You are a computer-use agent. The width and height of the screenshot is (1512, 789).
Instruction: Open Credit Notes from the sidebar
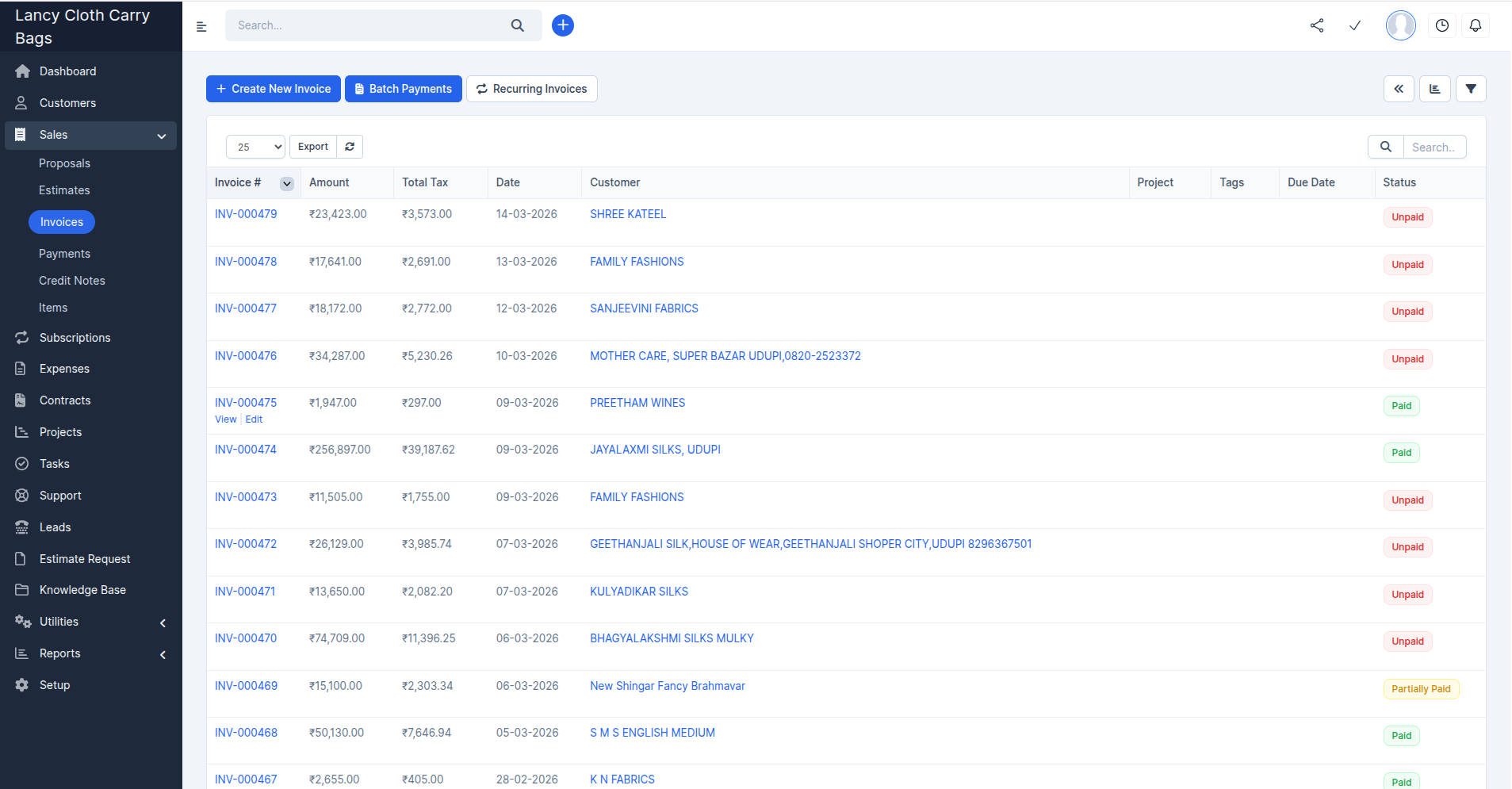click(x=71, y=280)
